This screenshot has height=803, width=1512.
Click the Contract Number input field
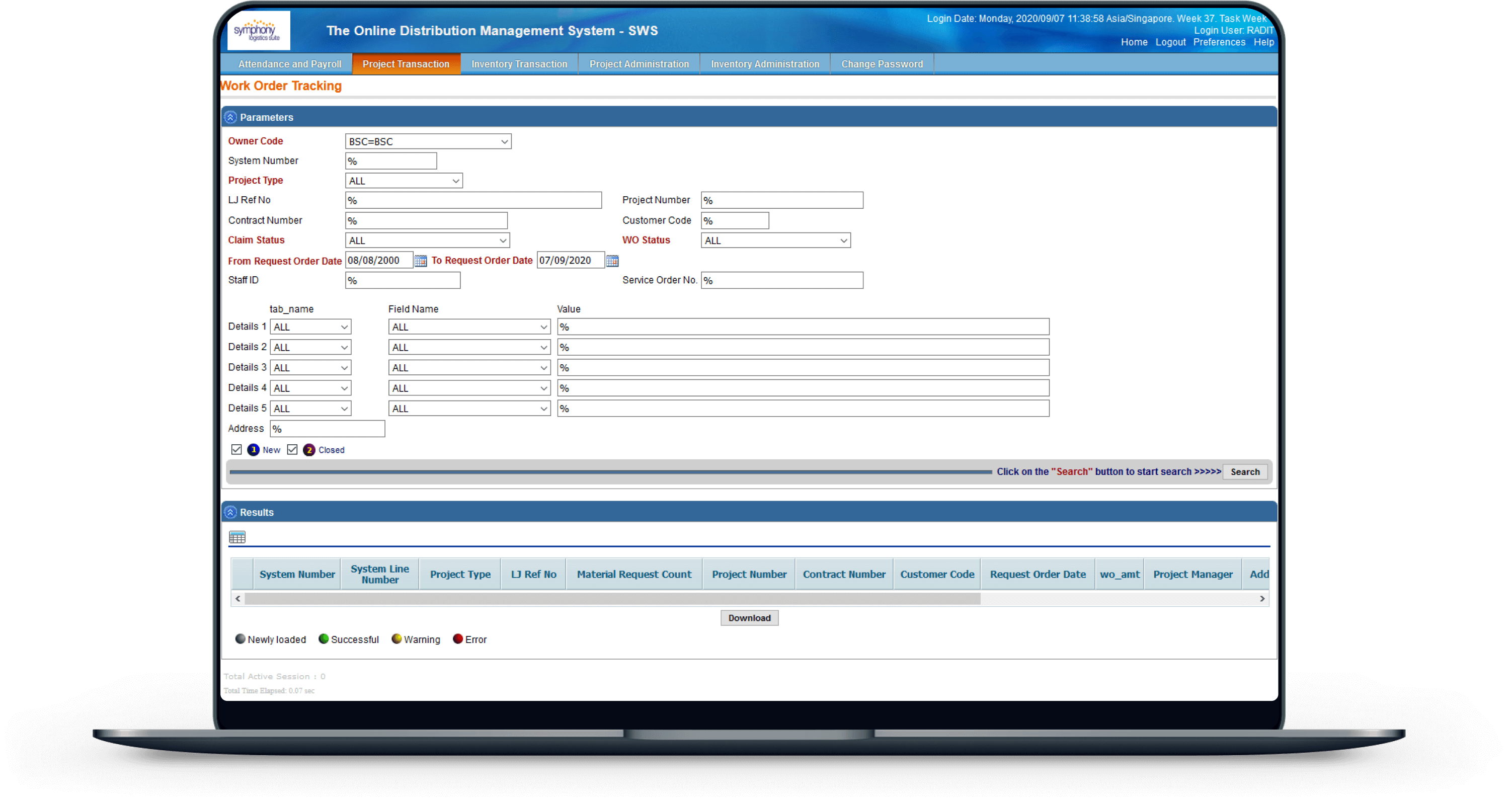tap(426, 221)
